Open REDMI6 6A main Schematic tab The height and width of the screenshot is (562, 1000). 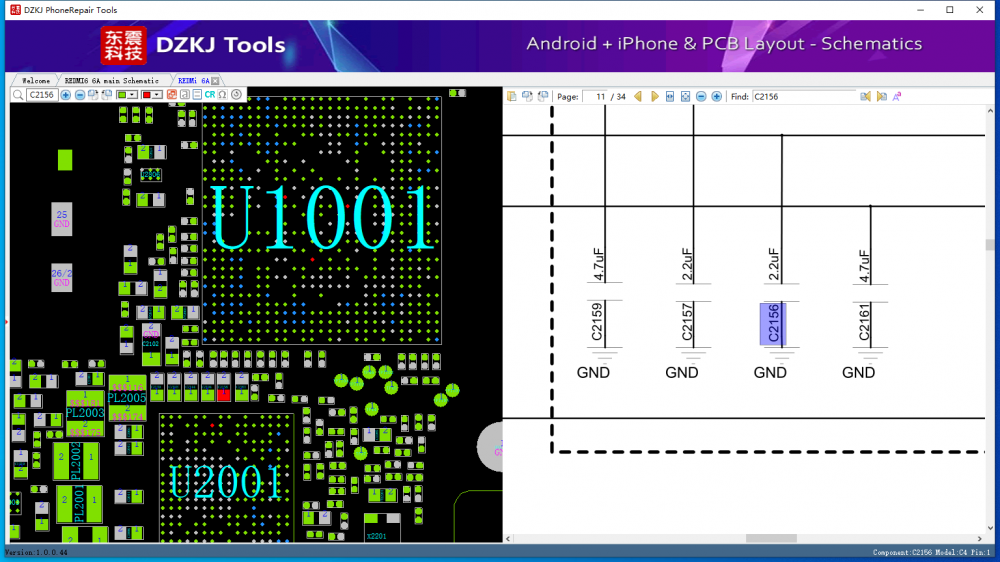pyautogui.click(x=112, y=81)
